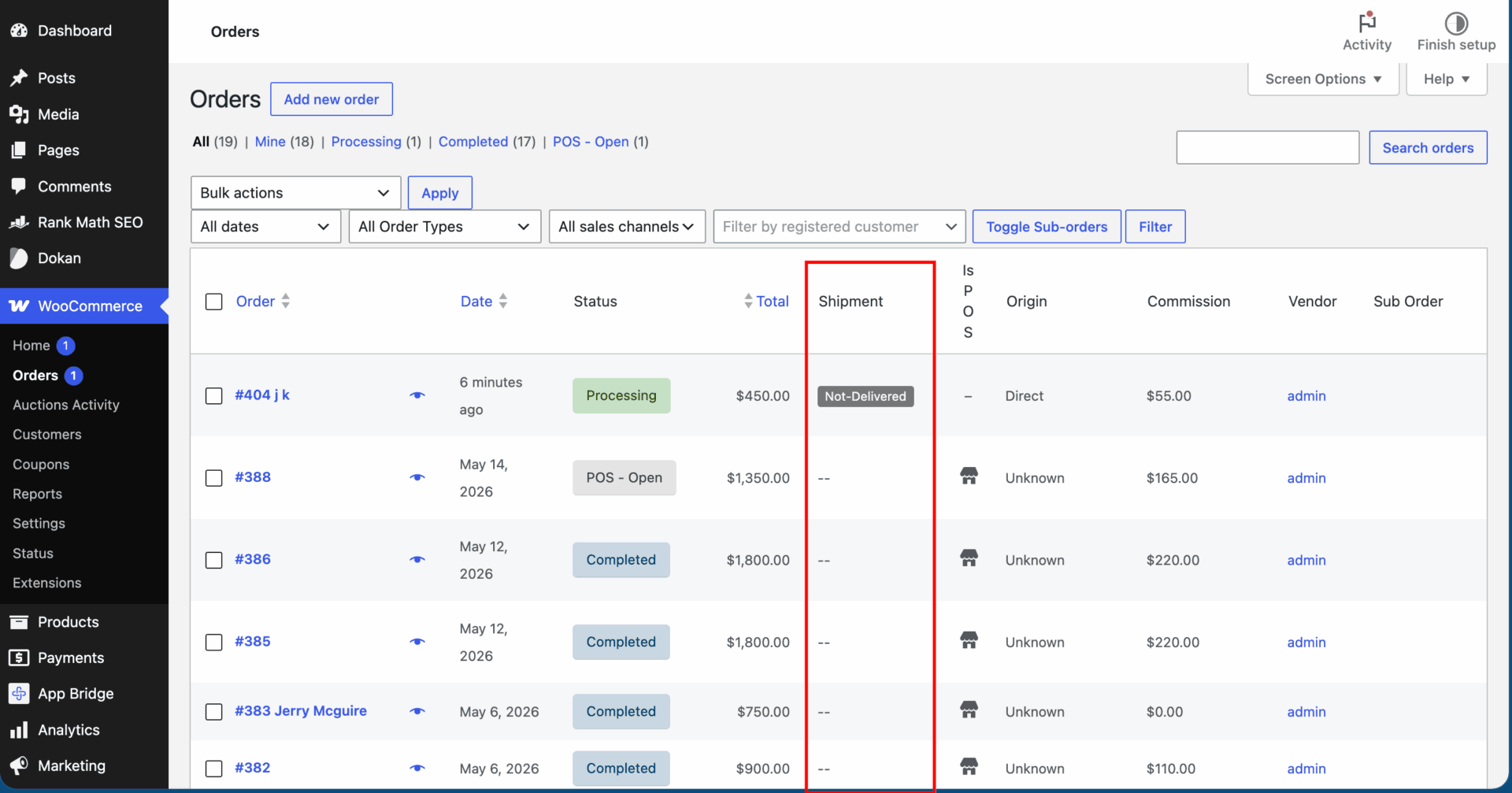Click the Products icon in sidebar
1512x793 pixels.
tap(19, 622)
